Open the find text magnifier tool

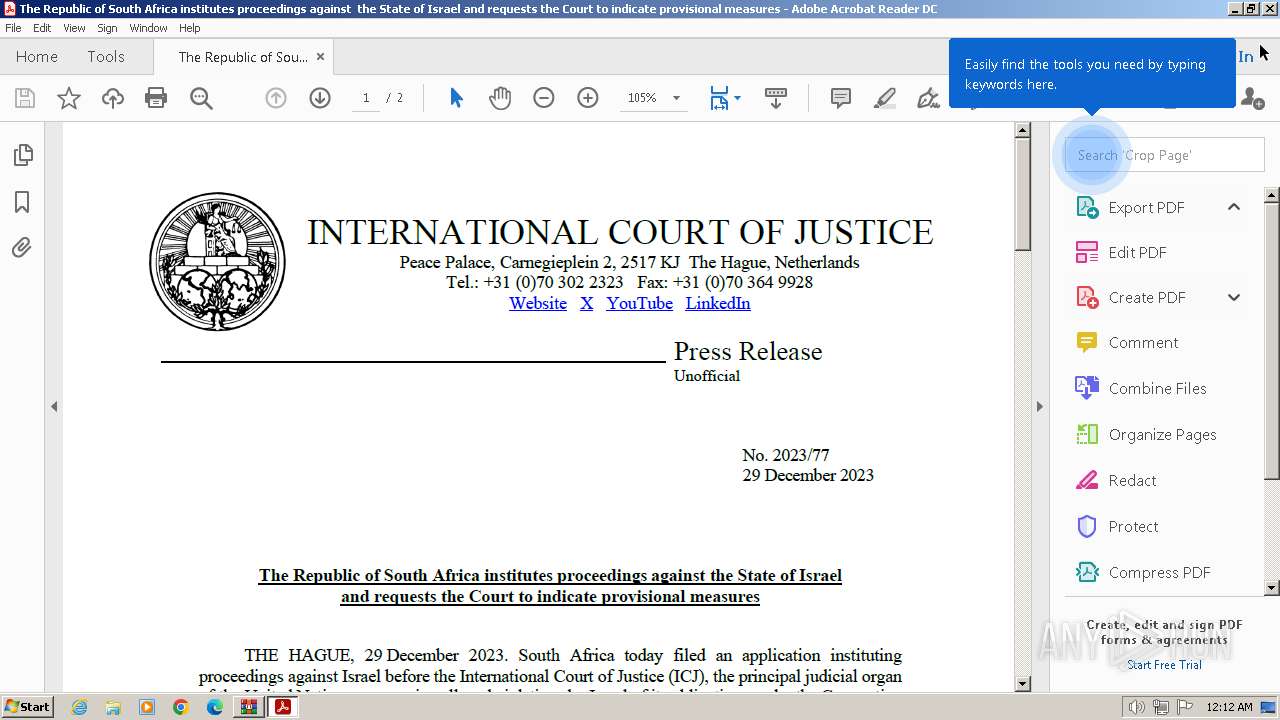point(201,98)
